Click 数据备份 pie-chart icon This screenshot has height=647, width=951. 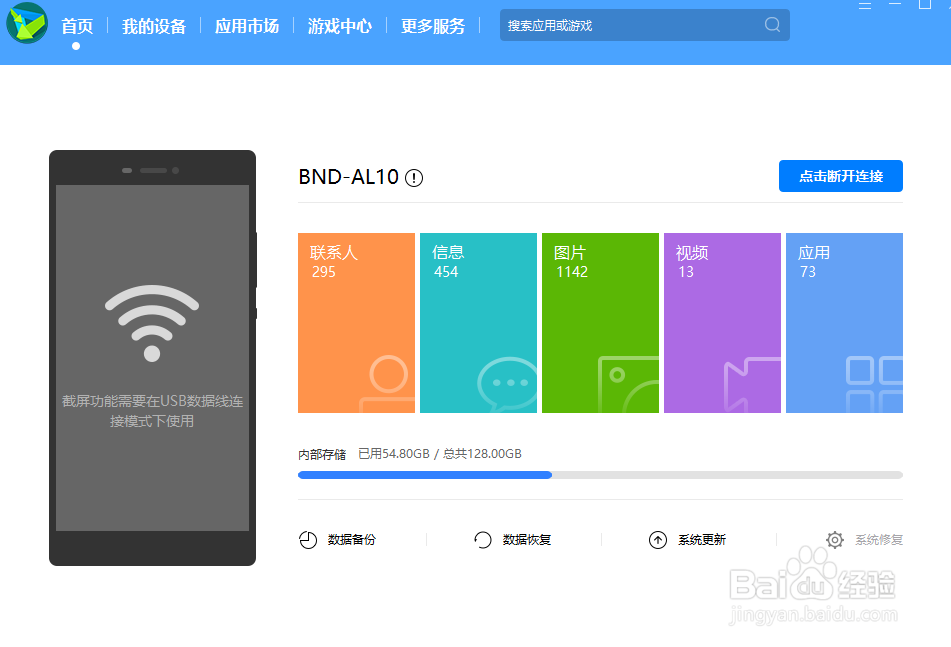point(308,540)
